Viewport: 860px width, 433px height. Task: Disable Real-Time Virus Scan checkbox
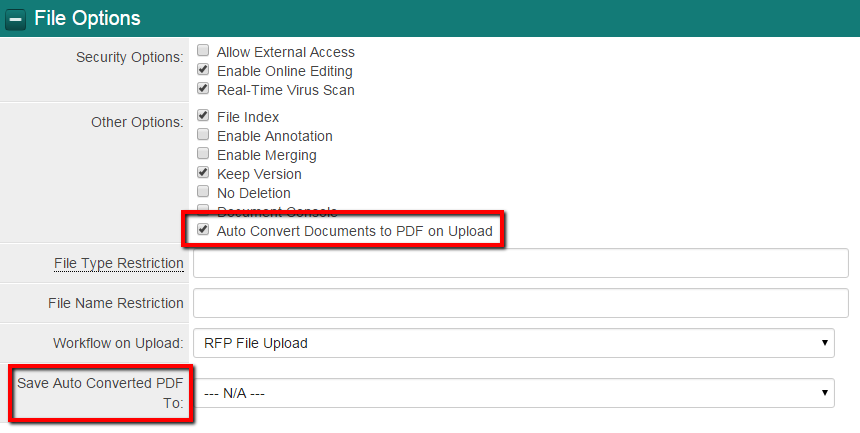coord(204,89)
